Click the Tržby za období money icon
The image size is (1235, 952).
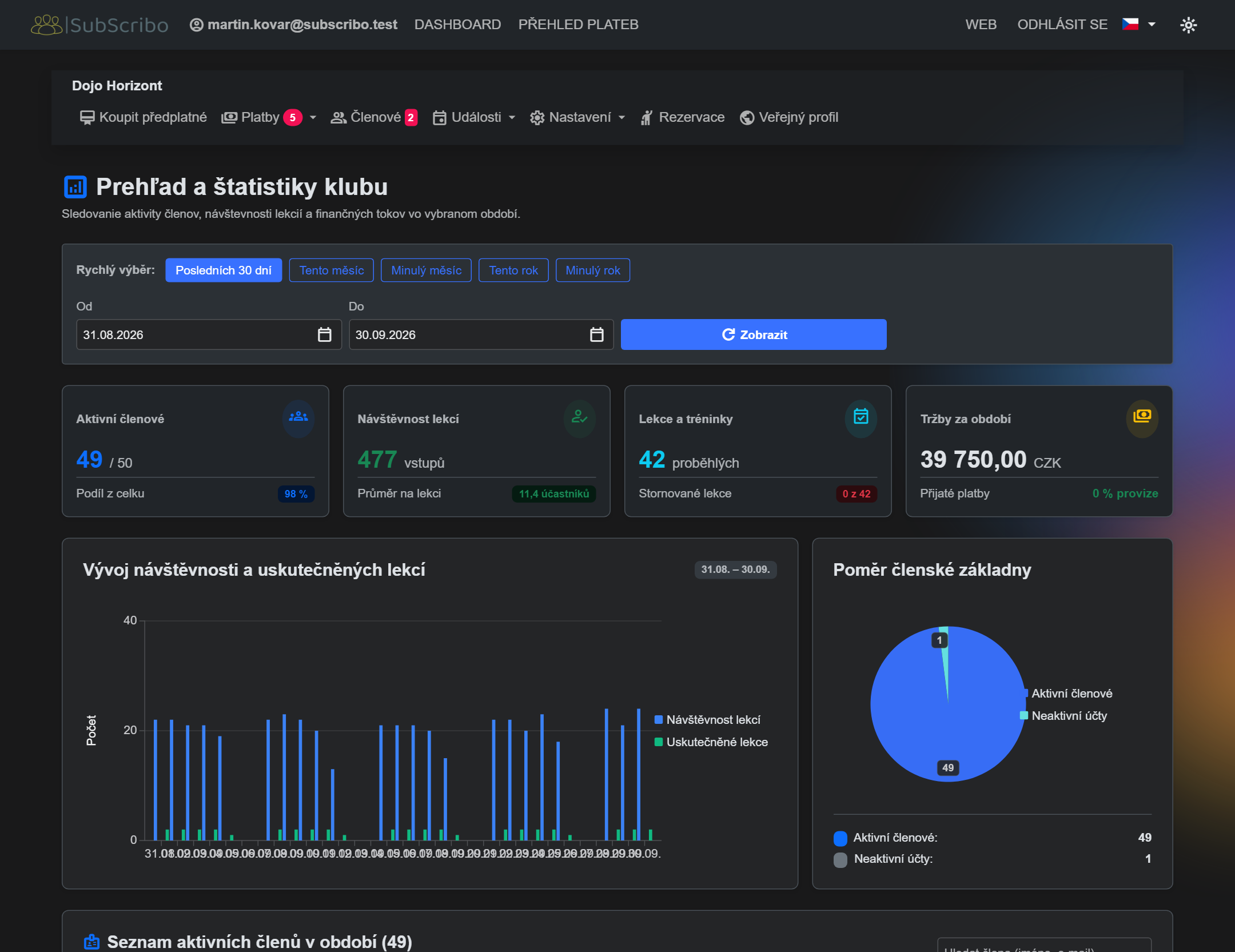[1142, 418]
